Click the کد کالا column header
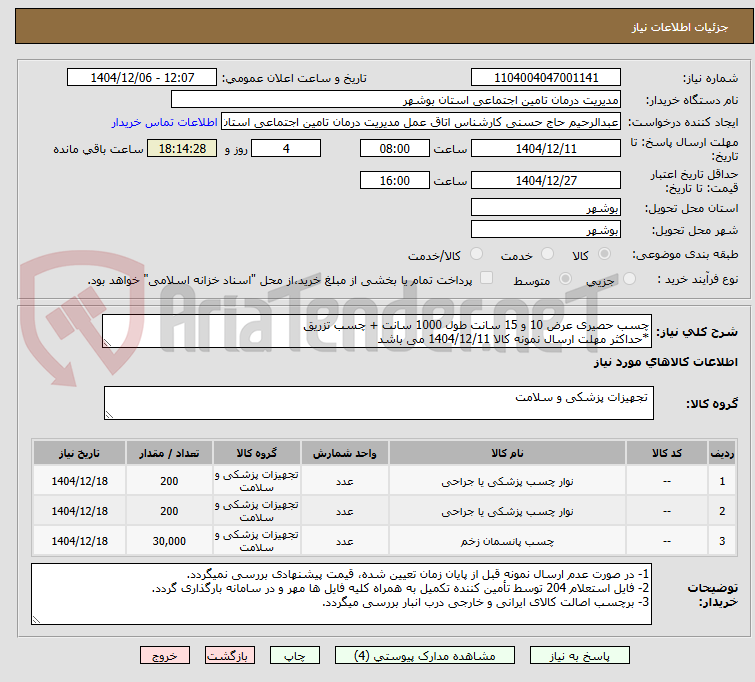 (667, 453)
